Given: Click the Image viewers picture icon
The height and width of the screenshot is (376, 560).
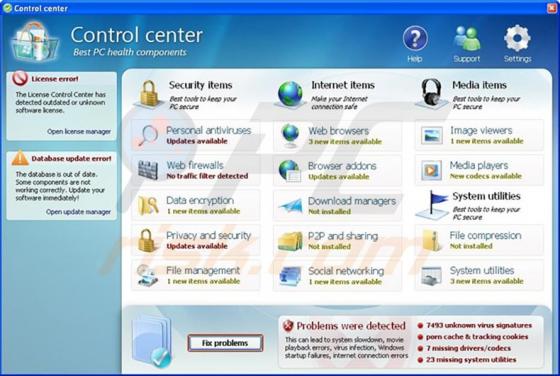Looking at the screenshot, I should pyautogui.click(x=431, y=136).
